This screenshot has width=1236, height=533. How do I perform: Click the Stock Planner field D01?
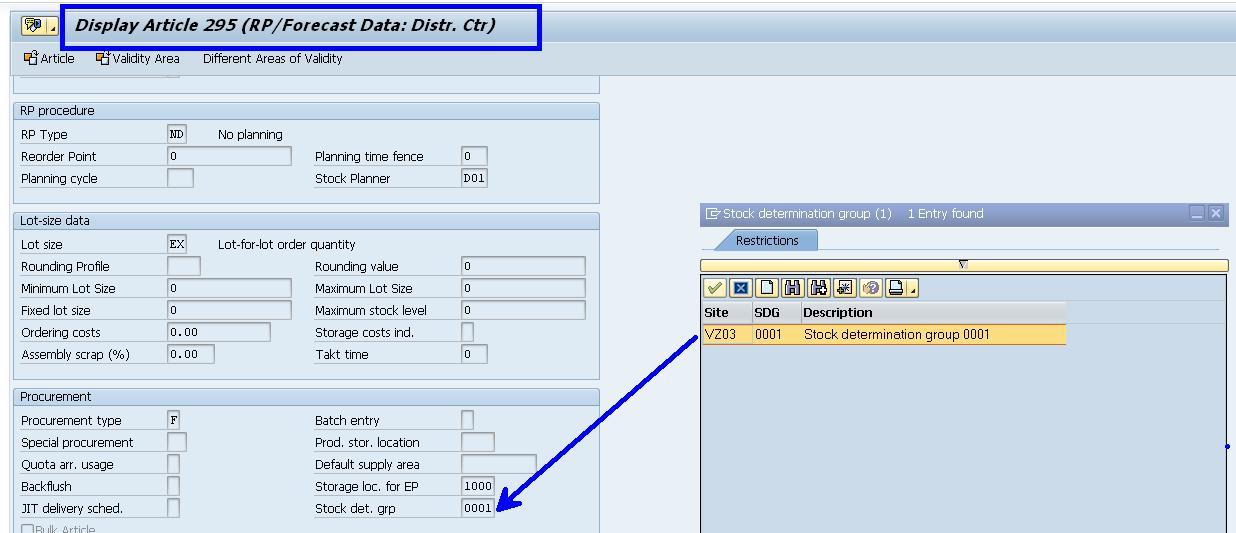tap(474, 178)
